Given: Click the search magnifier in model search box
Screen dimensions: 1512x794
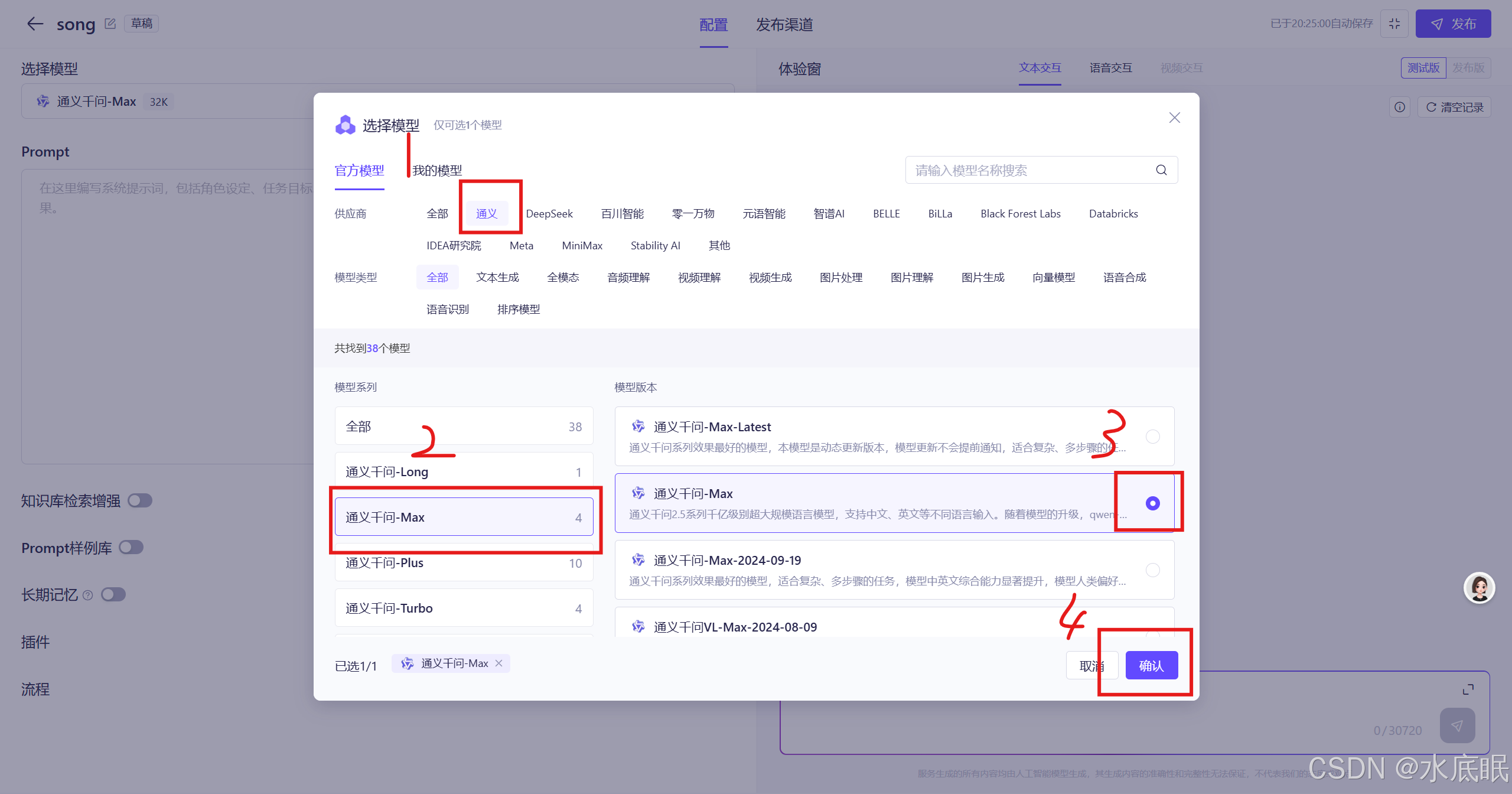Looking at the screenshot, I should point(1161,170).
